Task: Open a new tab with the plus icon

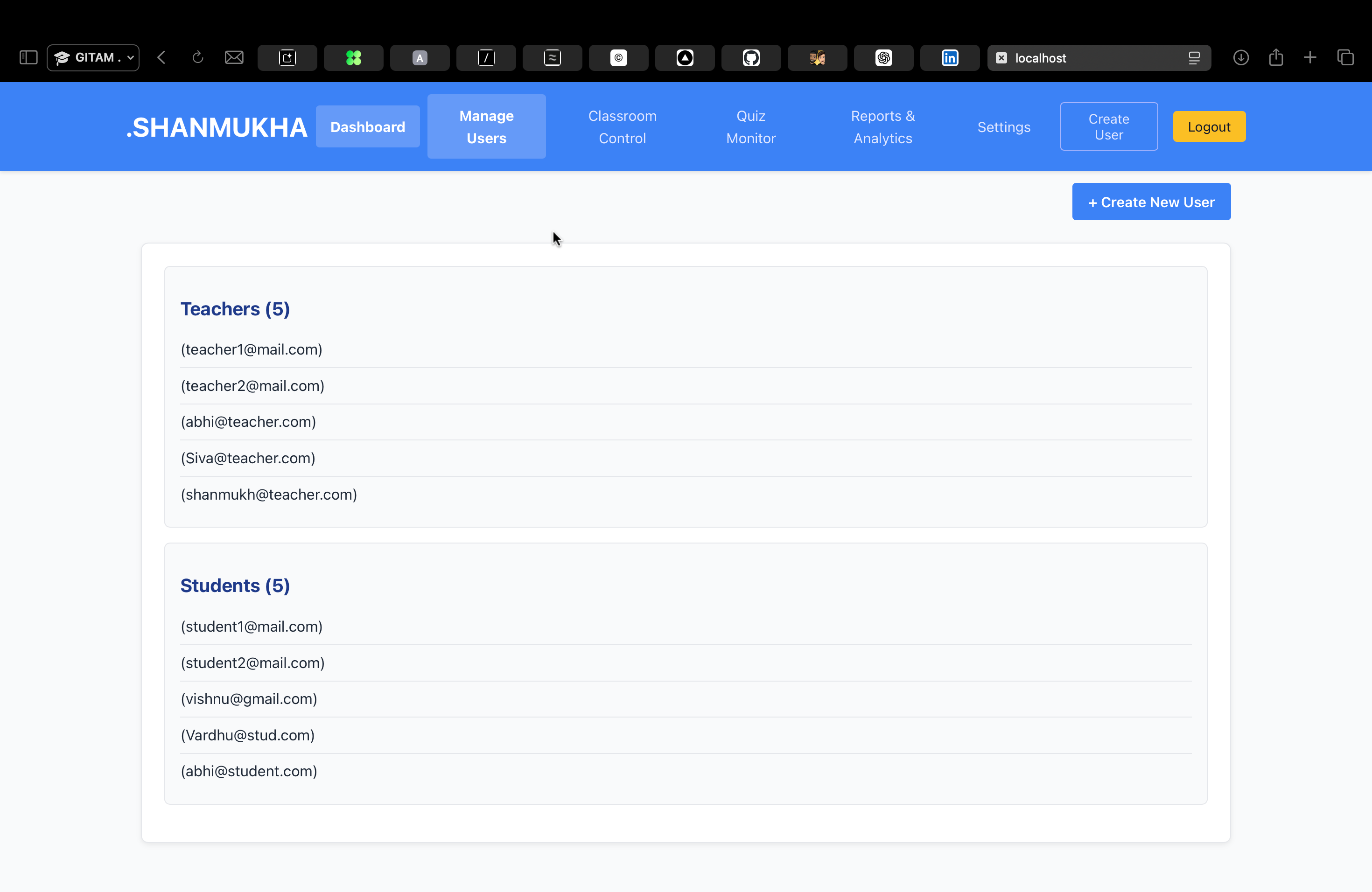Action: (x=1310, y=58)
